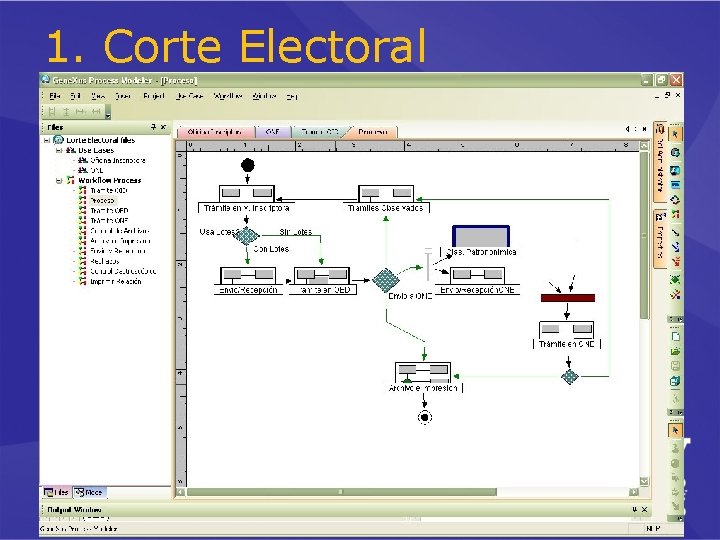720x540 pixels.
Task: Open the layout toolbar options dropdown arrow
Action: coord(108,112)
